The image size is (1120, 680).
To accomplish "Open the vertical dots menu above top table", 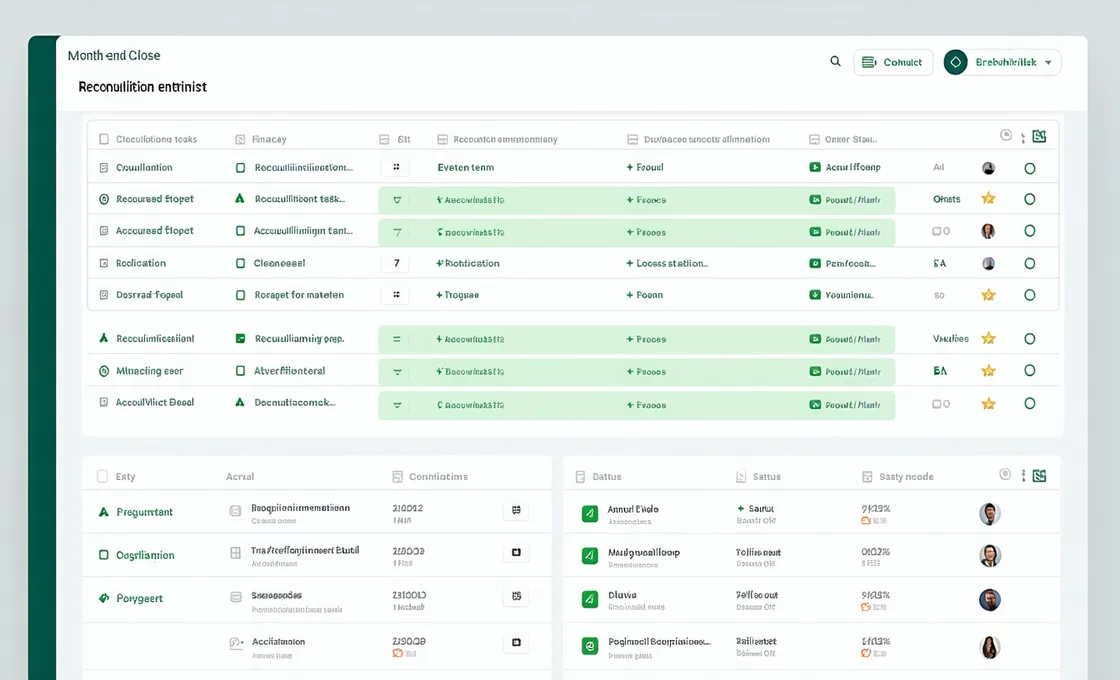I will tap(1023, 137).
